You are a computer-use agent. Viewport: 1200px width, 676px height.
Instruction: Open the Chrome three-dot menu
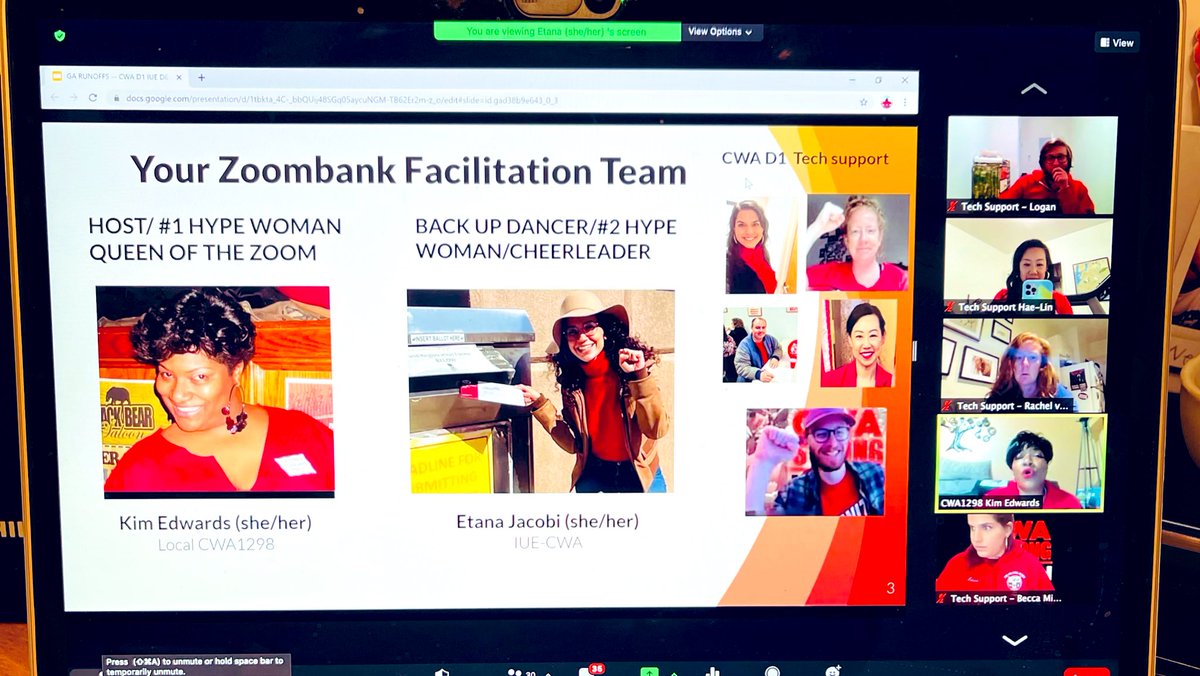click(x=906, y=103)
